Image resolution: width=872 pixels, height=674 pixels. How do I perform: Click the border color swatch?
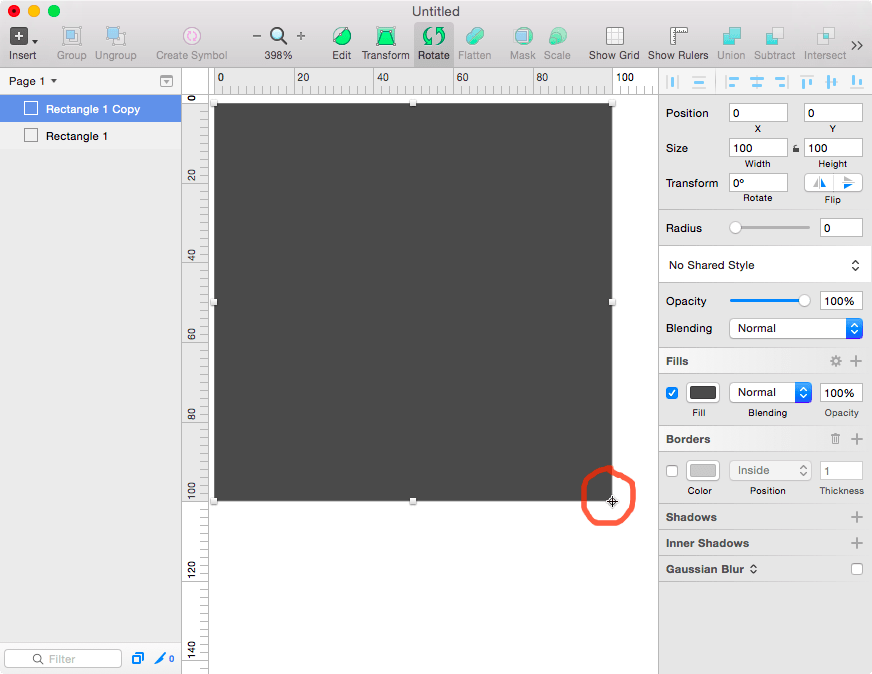point(702,470)
